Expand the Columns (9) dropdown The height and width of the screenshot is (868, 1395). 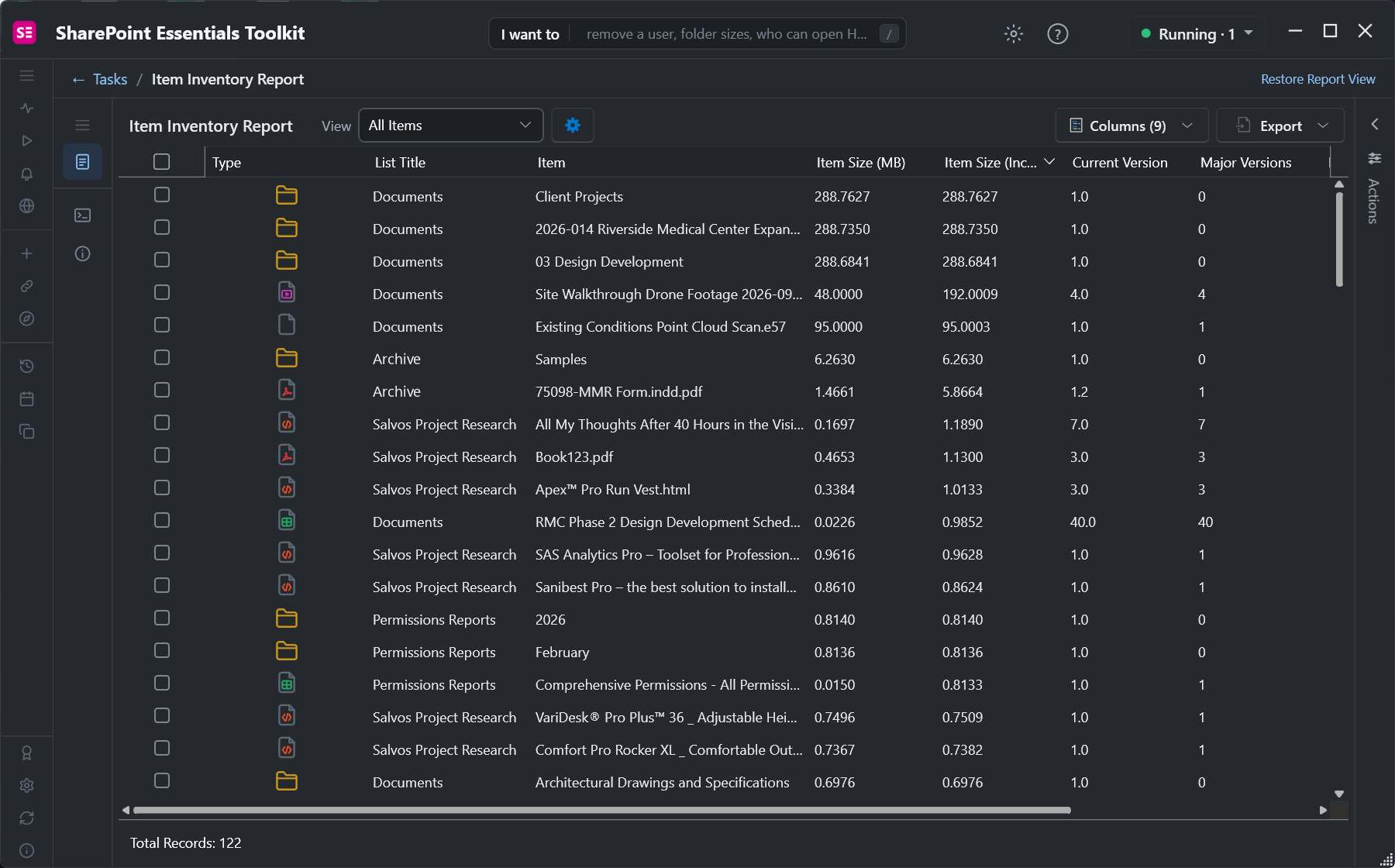click(1131, 126)
